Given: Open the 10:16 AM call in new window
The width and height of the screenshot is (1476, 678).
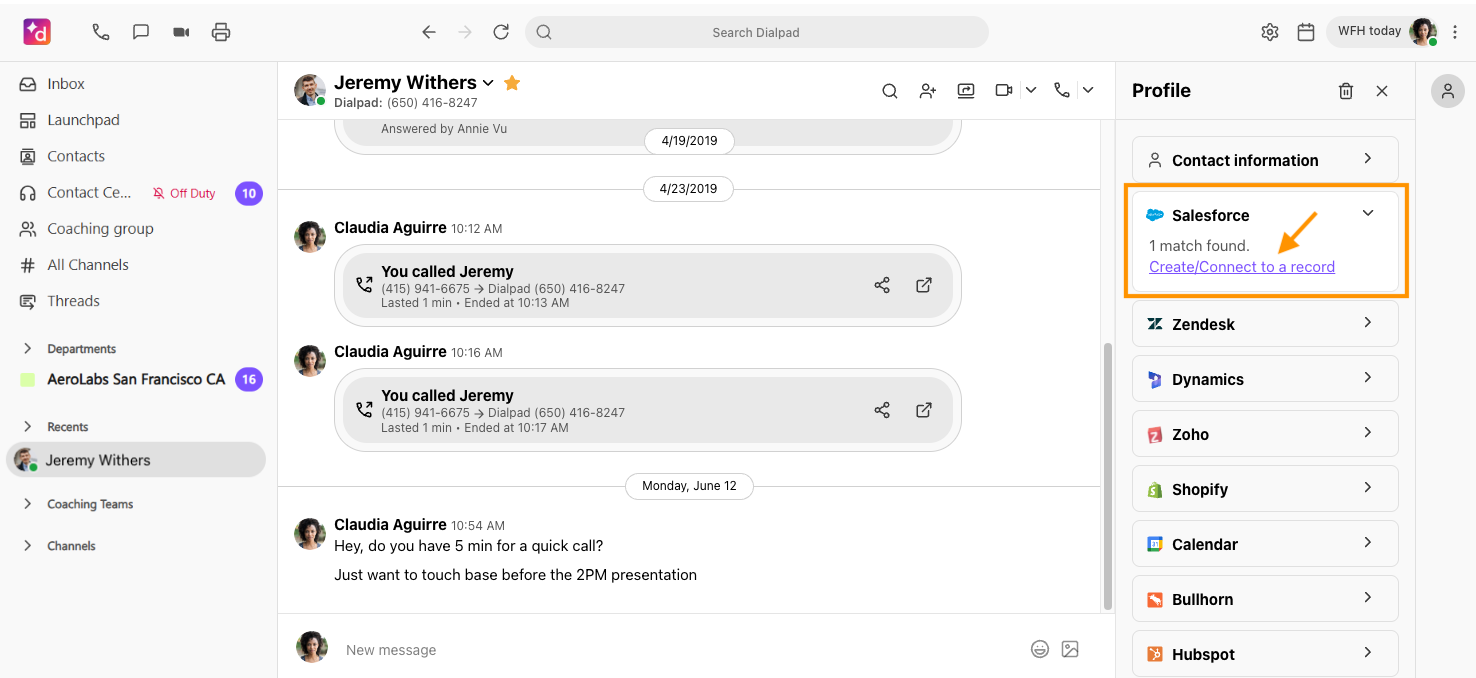Looking at the screenshot, I should click(924, 410).
